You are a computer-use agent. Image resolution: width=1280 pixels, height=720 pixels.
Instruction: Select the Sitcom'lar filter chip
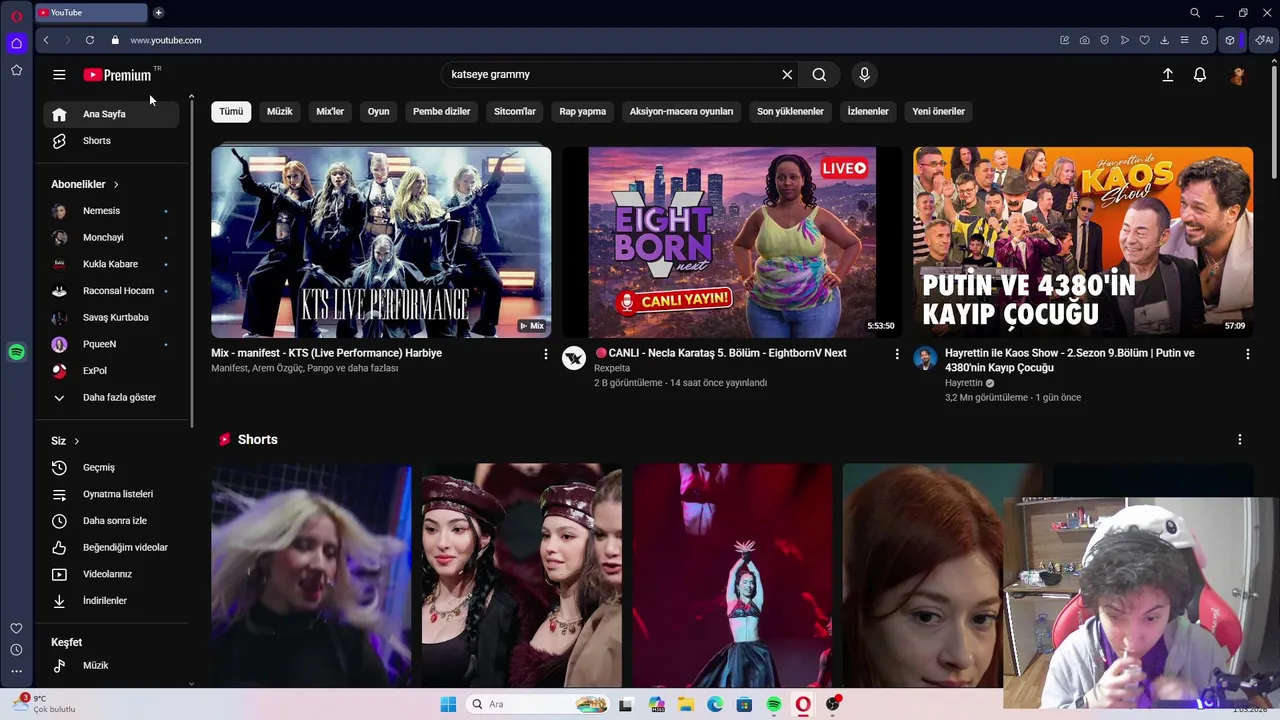coord(515,111)
